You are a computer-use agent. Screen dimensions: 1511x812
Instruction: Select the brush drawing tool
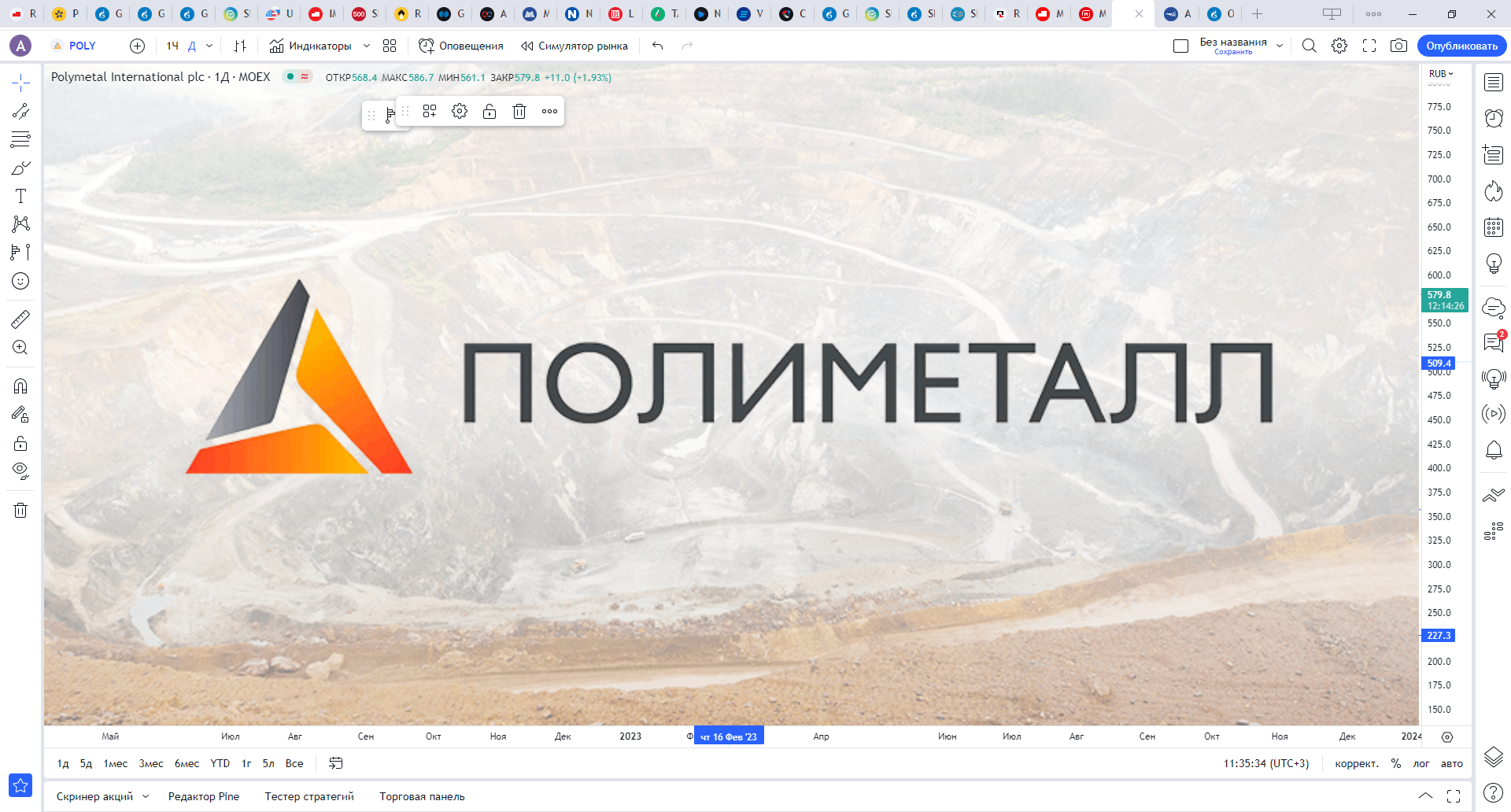point(20,168)
